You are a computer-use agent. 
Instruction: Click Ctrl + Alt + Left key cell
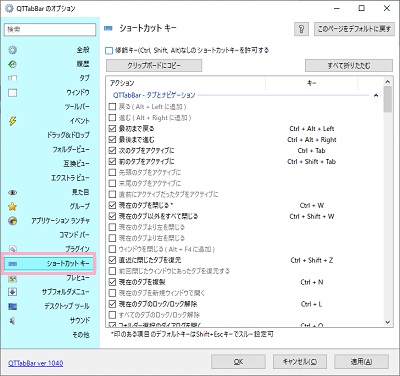pos(312,129)
